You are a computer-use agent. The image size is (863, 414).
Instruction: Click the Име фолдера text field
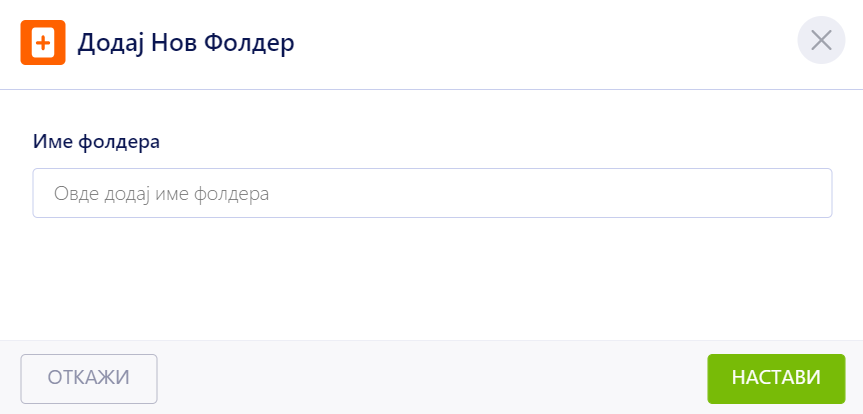pyautogui.click(x=432, y=193)
